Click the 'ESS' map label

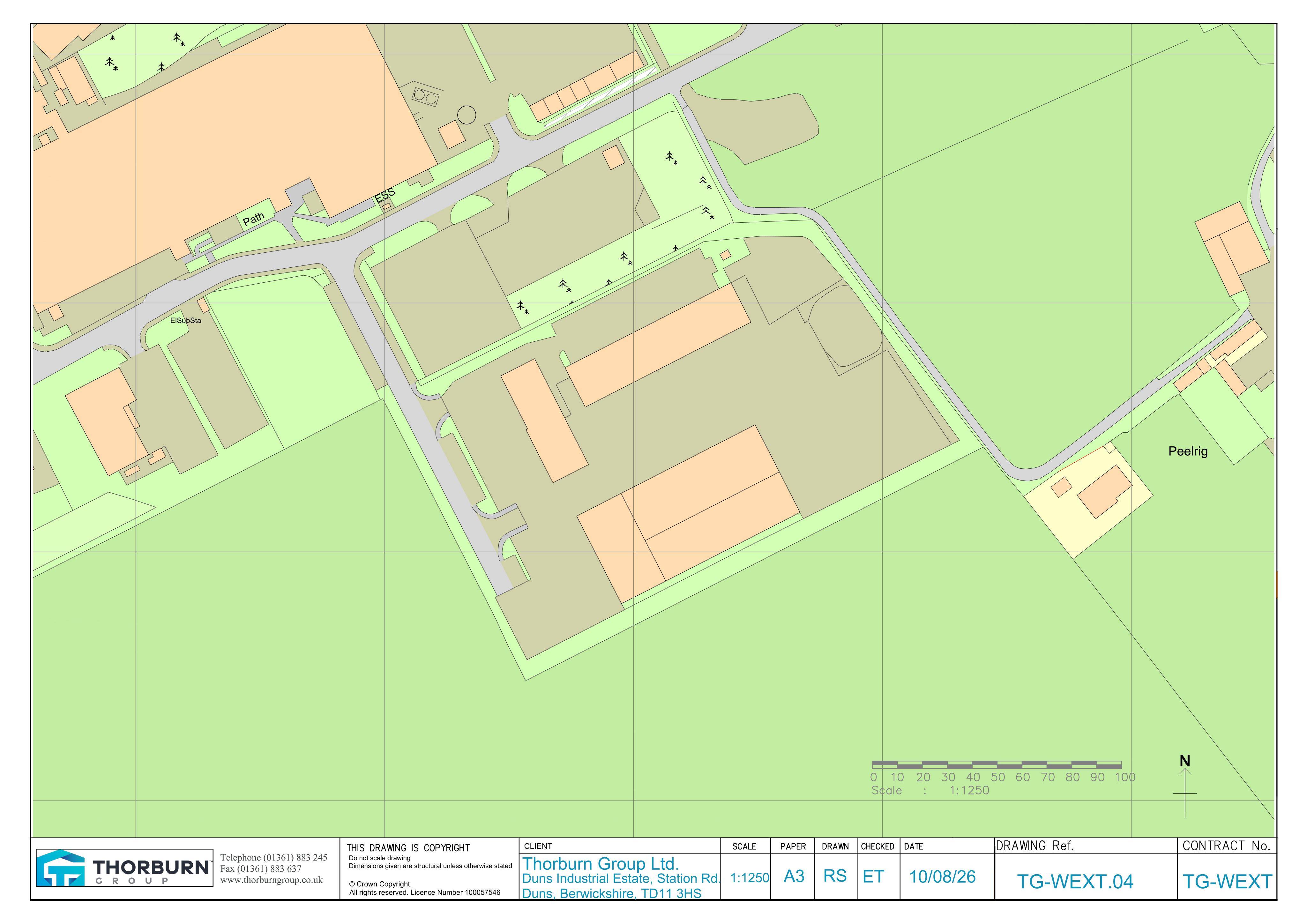pos(385,195)
